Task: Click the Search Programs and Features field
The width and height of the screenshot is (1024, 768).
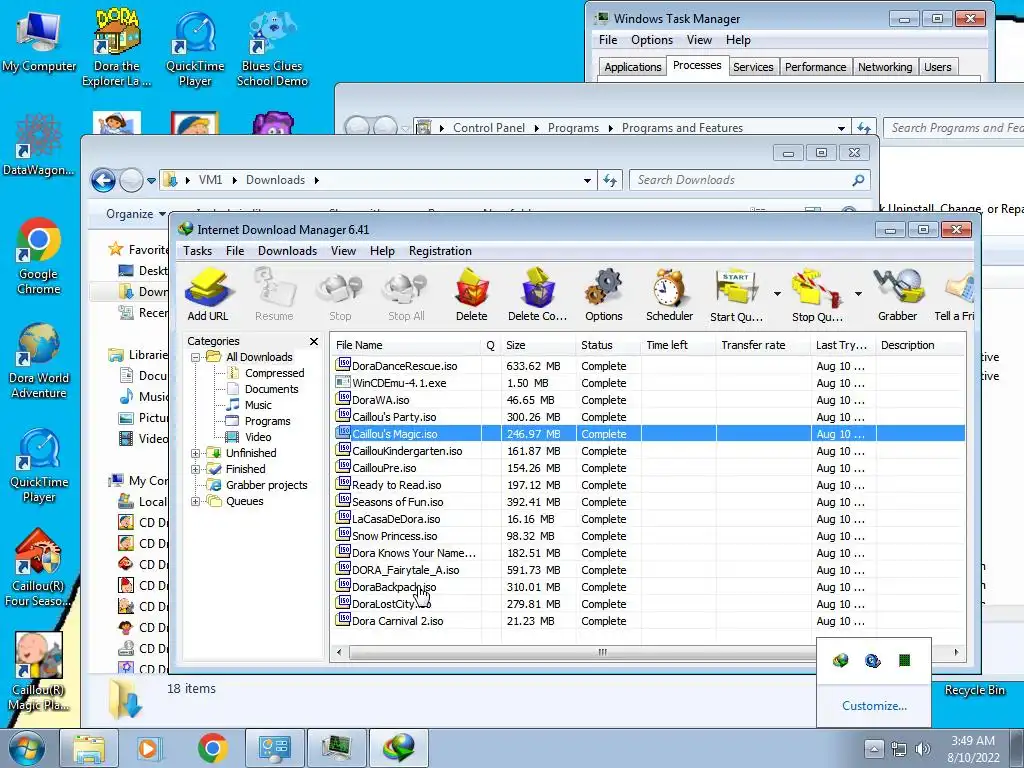Action: [x=953, y=128]
